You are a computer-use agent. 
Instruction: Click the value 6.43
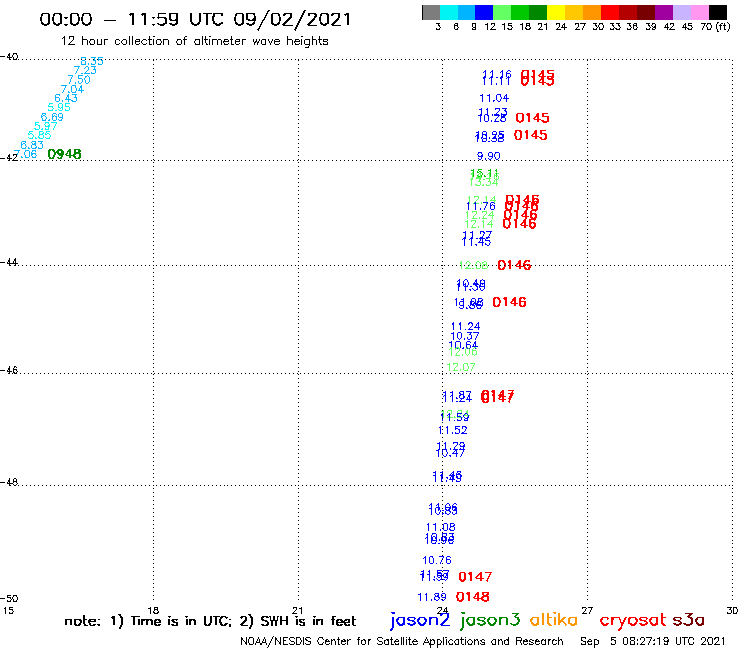tap(66, 98)
